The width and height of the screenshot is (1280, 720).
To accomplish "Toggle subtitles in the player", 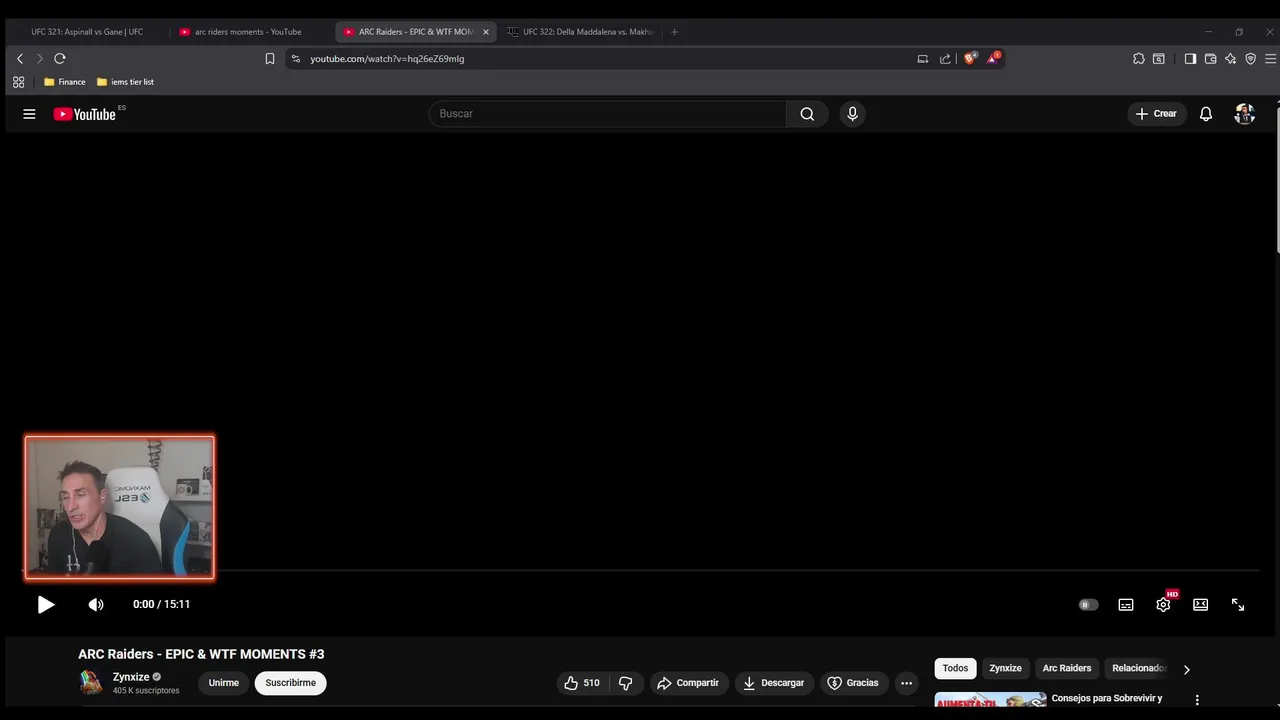I will tap(1126, 604).
